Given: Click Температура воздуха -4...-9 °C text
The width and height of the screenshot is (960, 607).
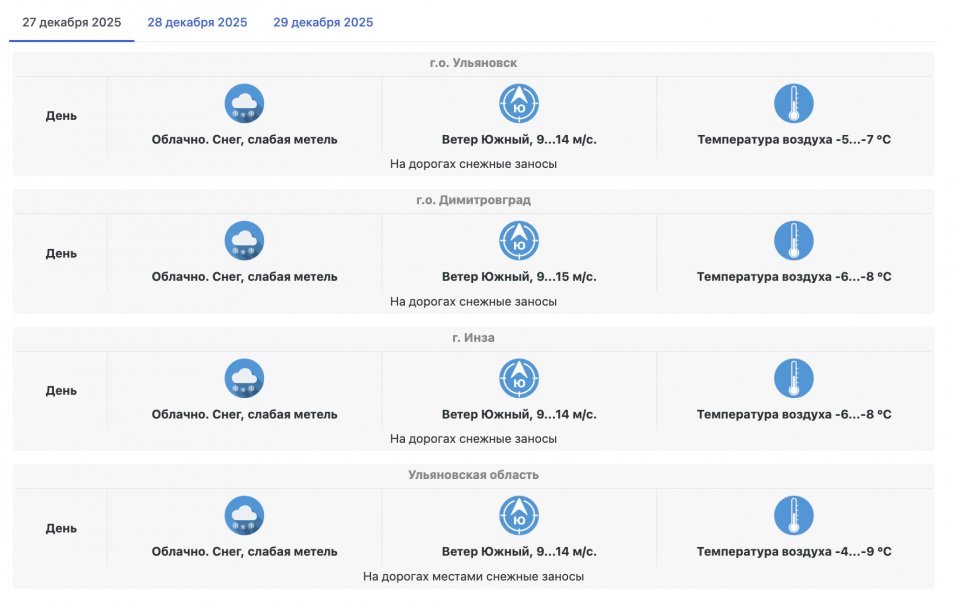Looking at the screenshot, I should click(x=794, y=552).
